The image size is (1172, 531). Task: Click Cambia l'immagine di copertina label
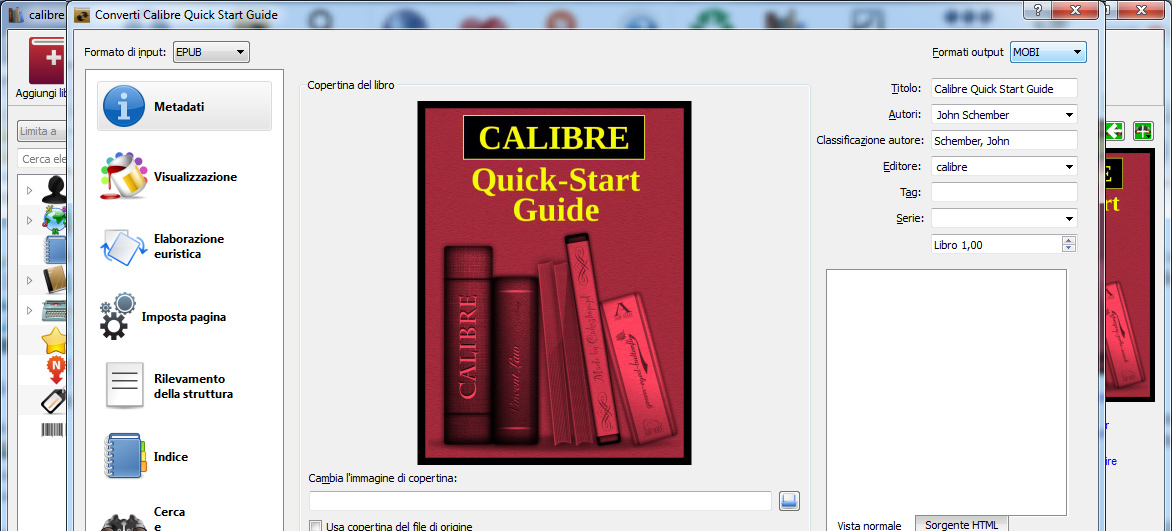coord(383,478)
